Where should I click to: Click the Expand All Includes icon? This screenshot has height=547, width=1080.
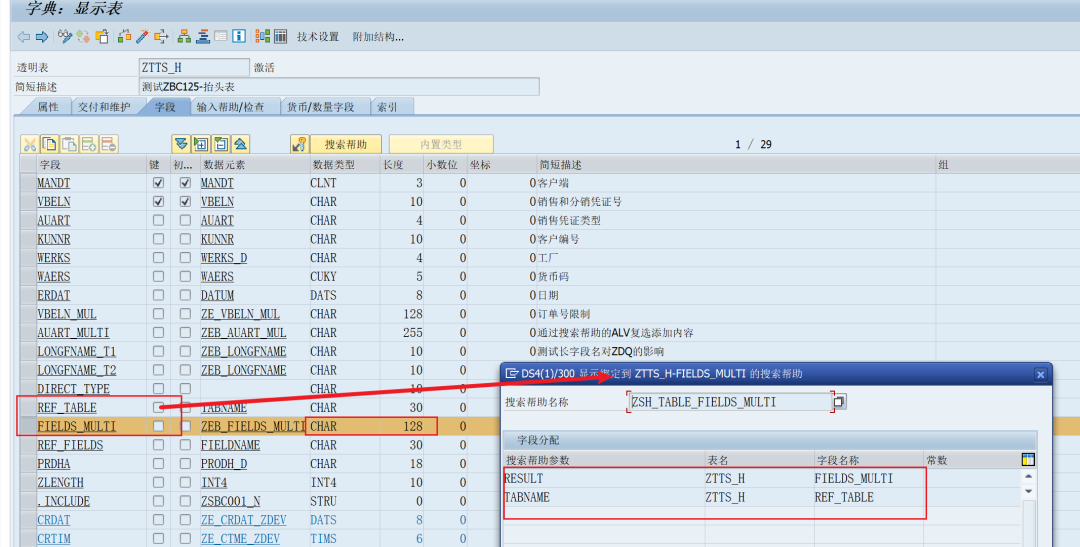pyautogui.click(x=181, y=144)
